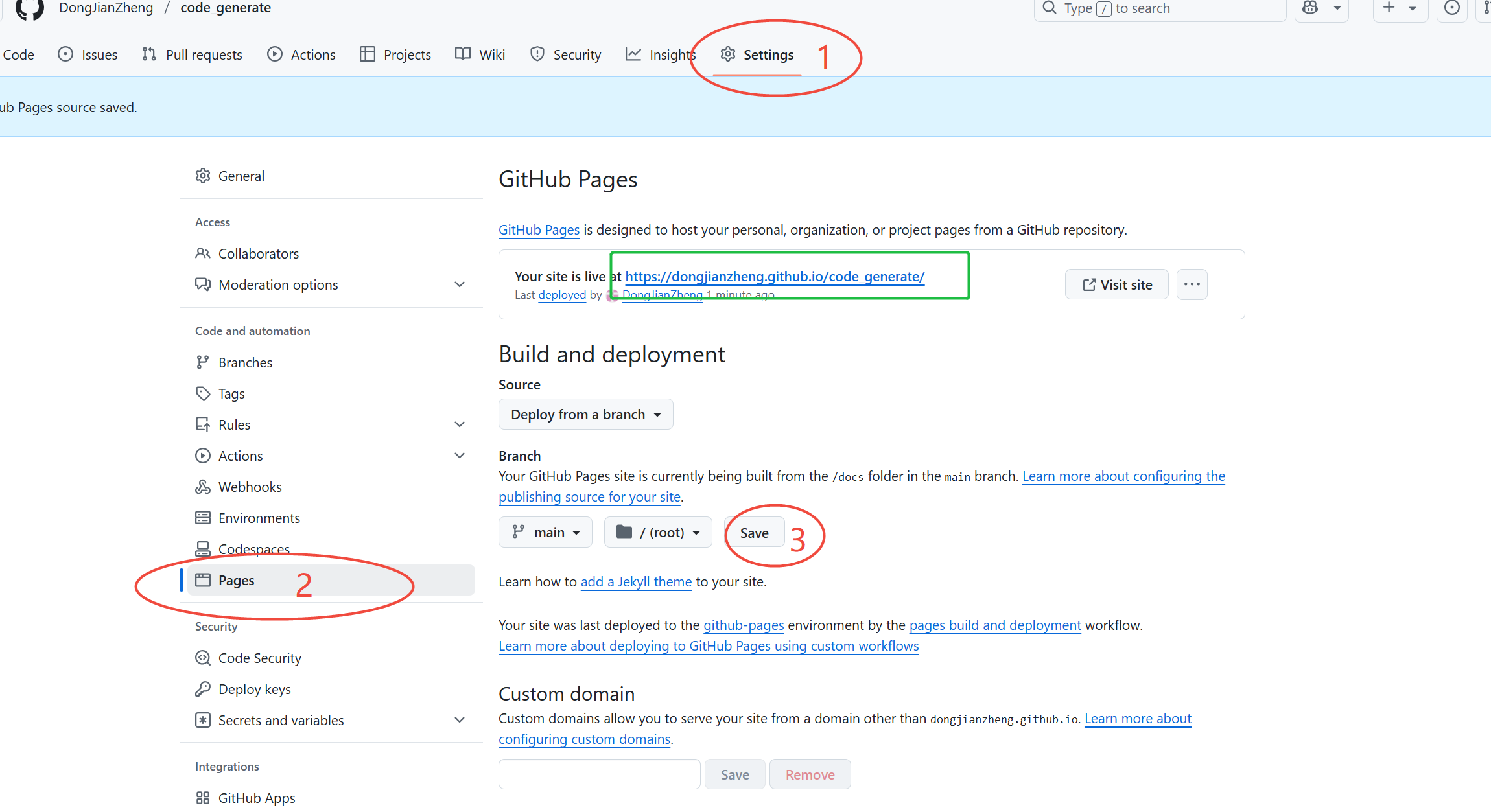Open the main branch selector

pos(545,531)
